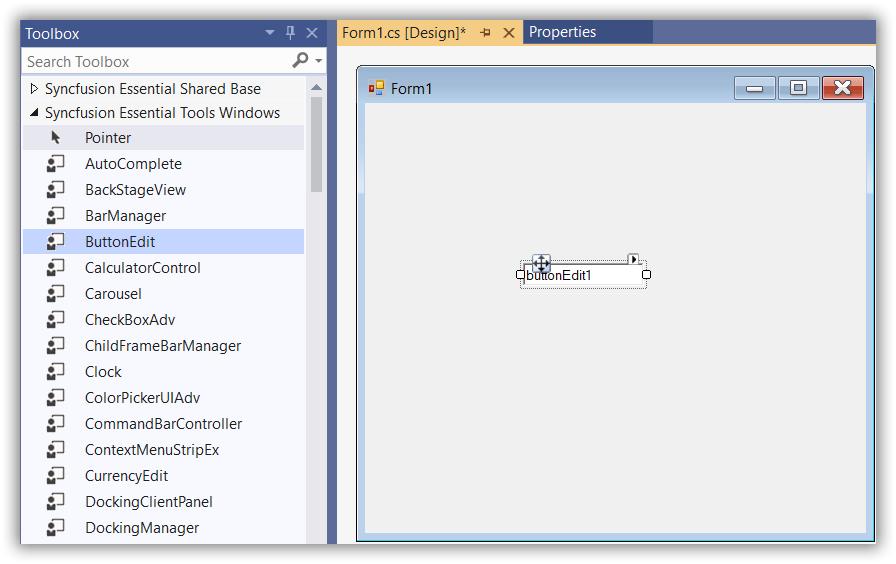
Task: Collapse Syncfusion Essential Tools Windows group
Action: coord(34,113)
